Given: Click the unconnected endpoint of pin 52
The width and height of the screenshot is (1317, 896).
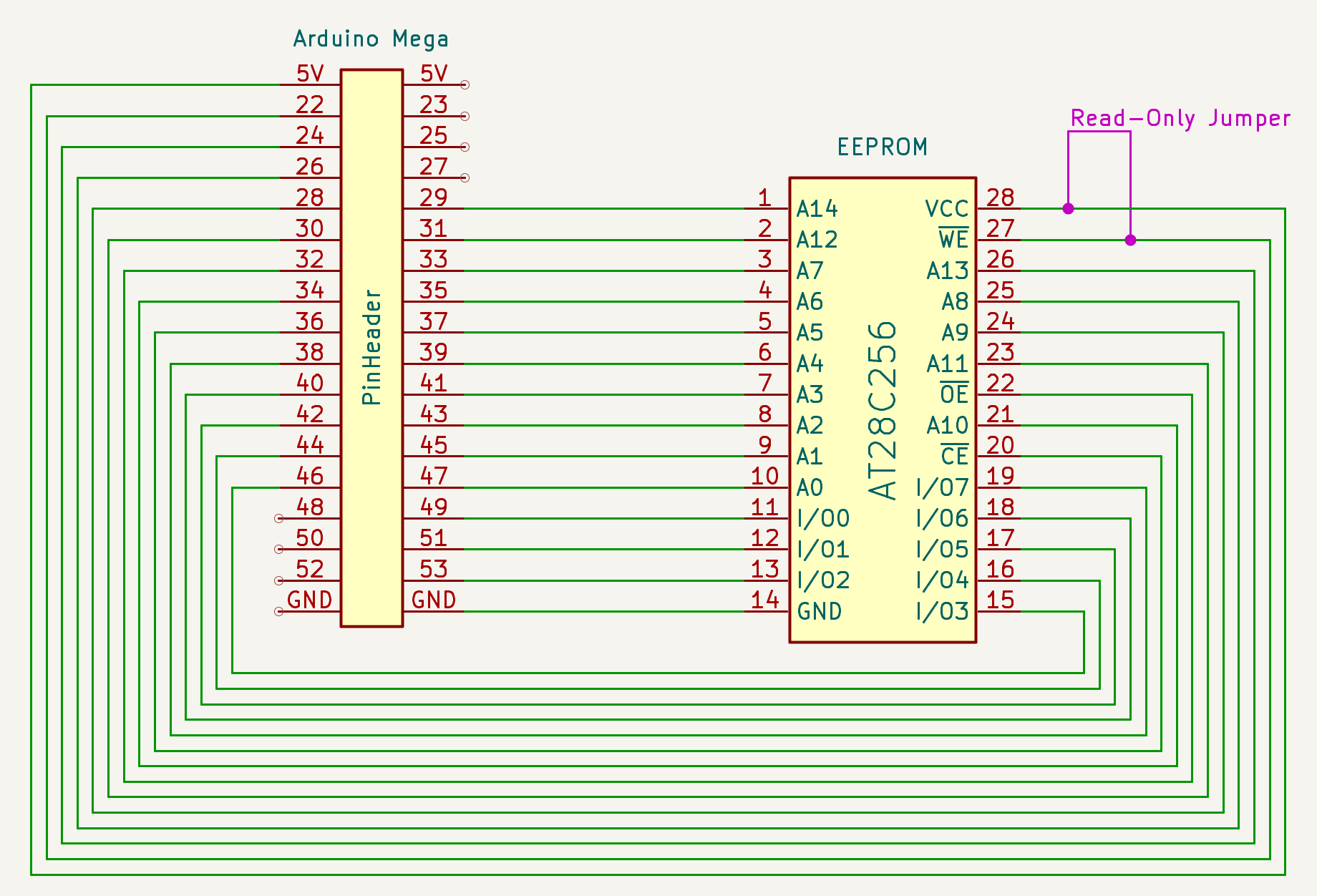Looking at the screenshot, I should tap(279, 580).
